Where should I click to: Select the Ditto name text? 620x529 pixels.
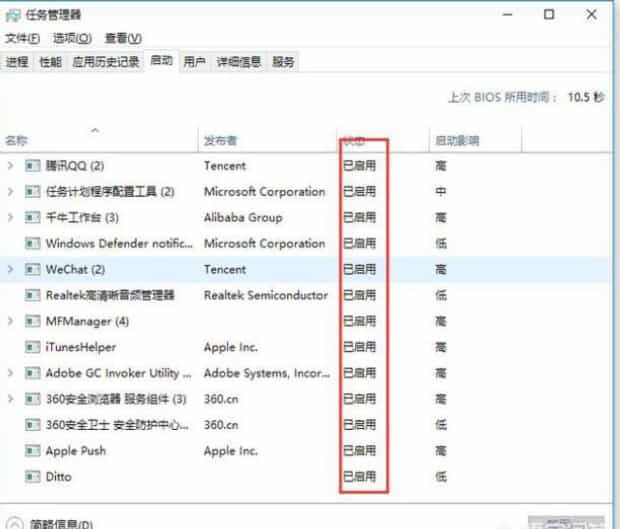(x=59, y=477)
